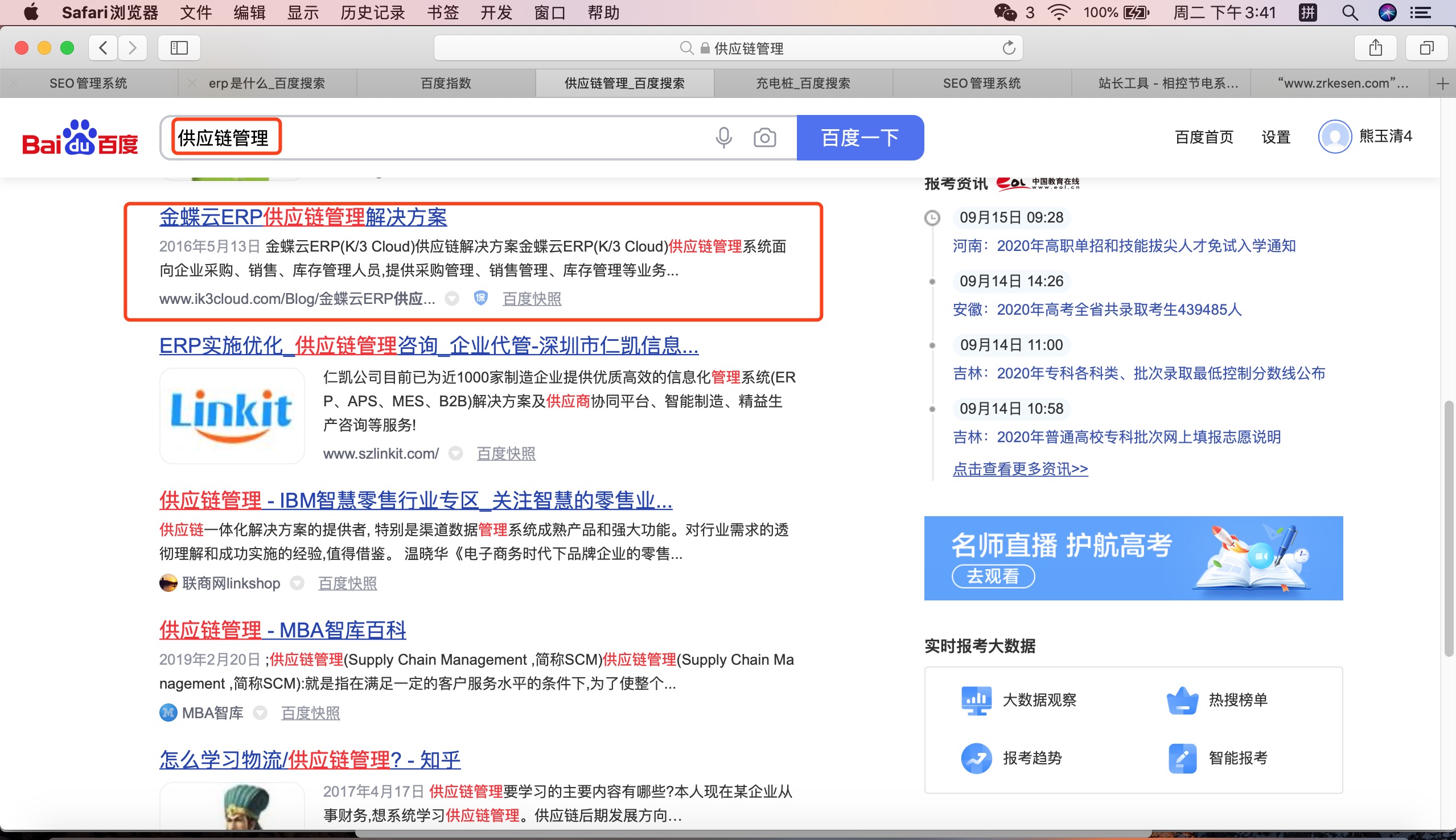1456x840 pixels.
Task: Click the vertical page scrollbar
Action: tap(1448, 528)
